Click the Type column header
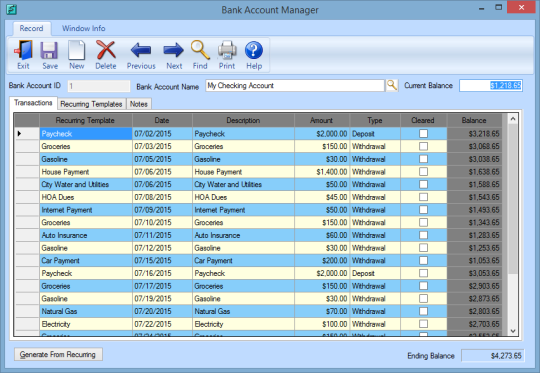 point(375,121)
